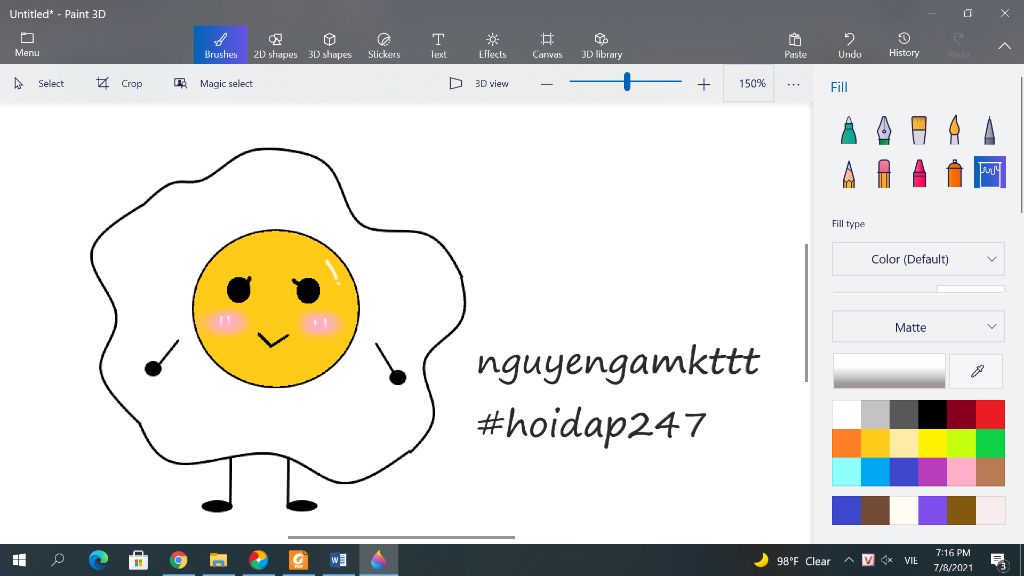Expand the Fill type Color (Default) dropdown
The image size is (1024, 576).
coord(918,259)
